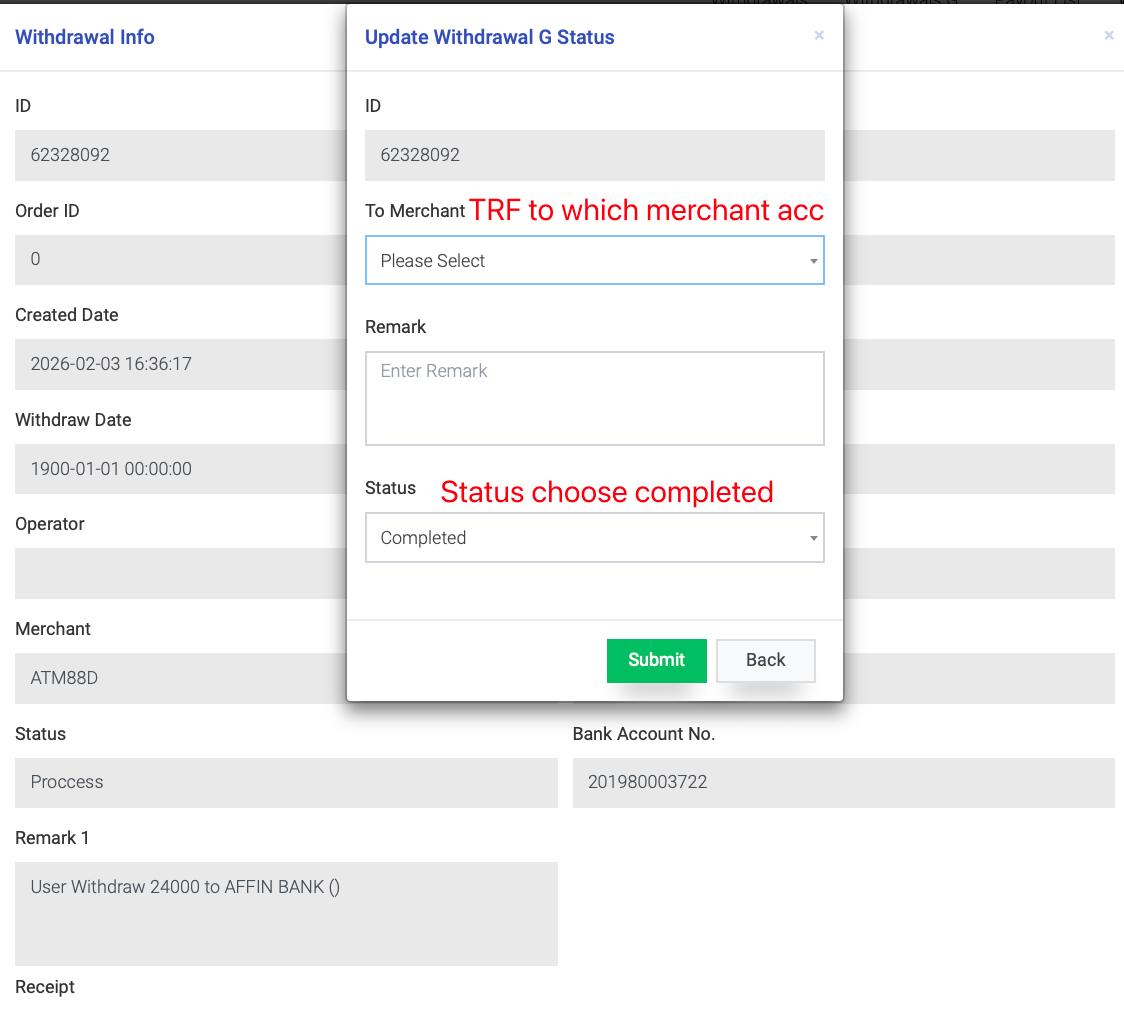Select the ID field in the dialog

point(594,155)
